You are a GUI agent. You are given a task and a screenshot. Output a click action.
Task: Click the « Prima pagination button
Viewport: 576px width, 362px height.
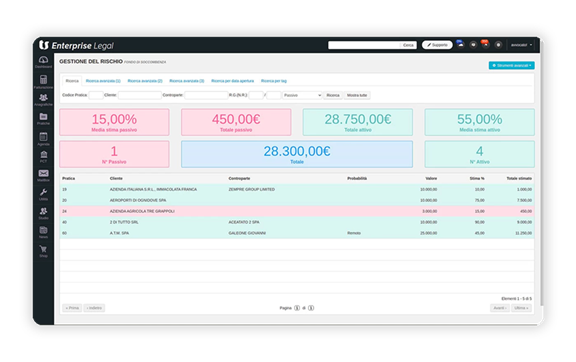click(x=72, y=308)
